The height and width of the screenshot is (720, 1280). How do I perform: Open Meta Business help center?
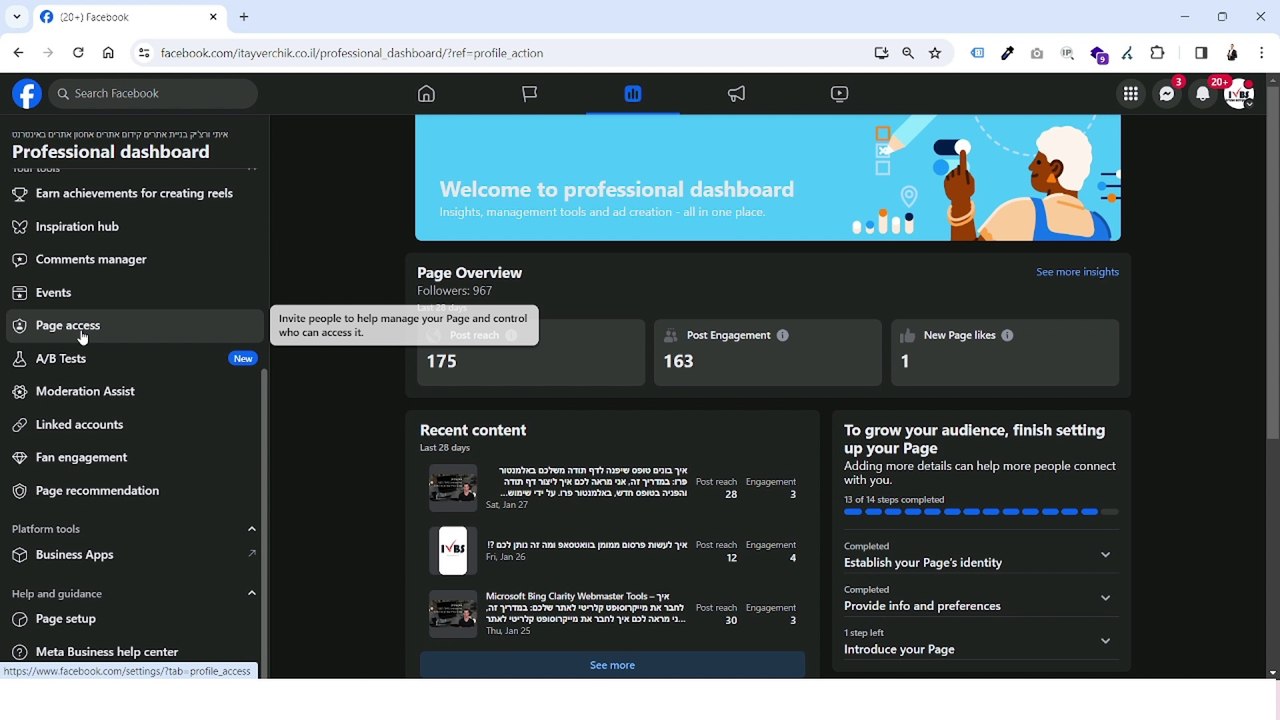pos(135,651)
